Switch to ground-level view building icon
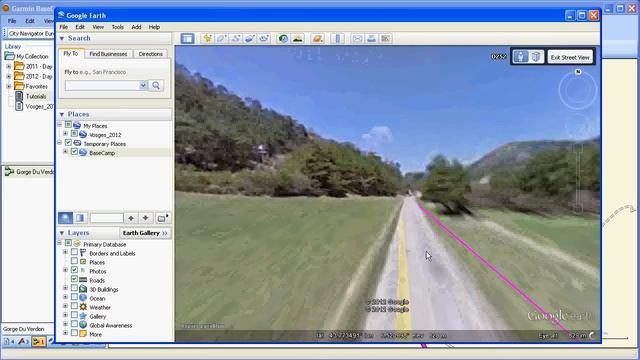The image size is (640, 360). 536,57
